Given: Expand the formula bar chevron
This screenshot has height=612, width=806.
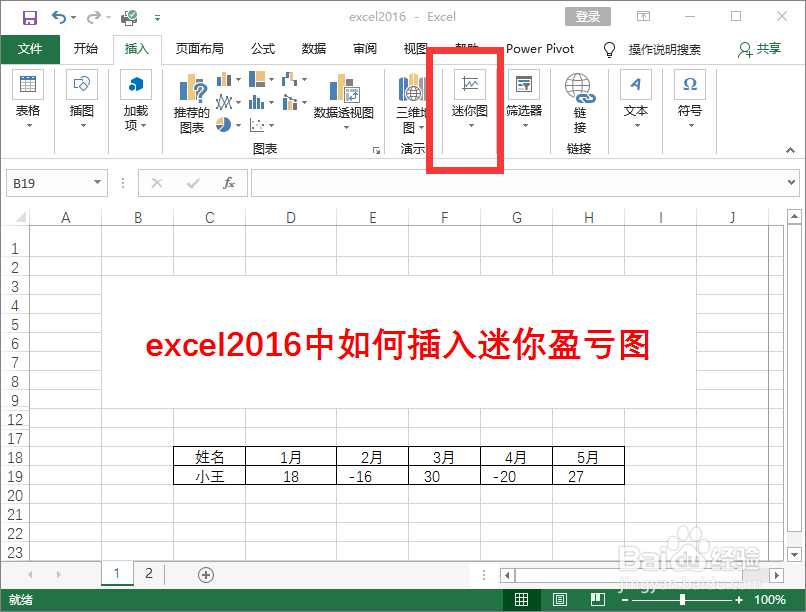Looking at the screenshot, I should (x=792, y=182).
